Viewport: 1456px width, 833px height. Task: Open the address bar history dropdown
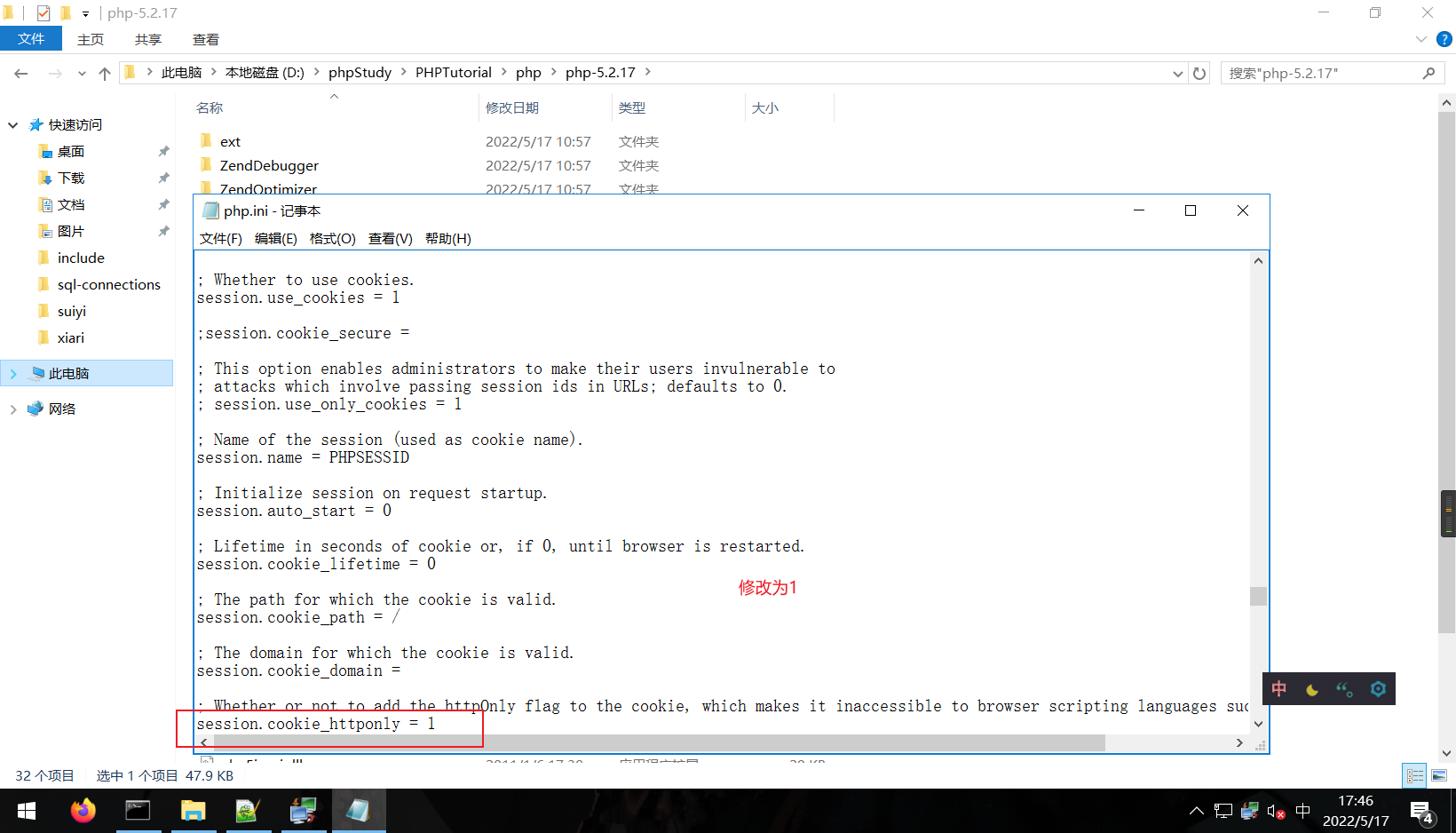(1178, 73)
